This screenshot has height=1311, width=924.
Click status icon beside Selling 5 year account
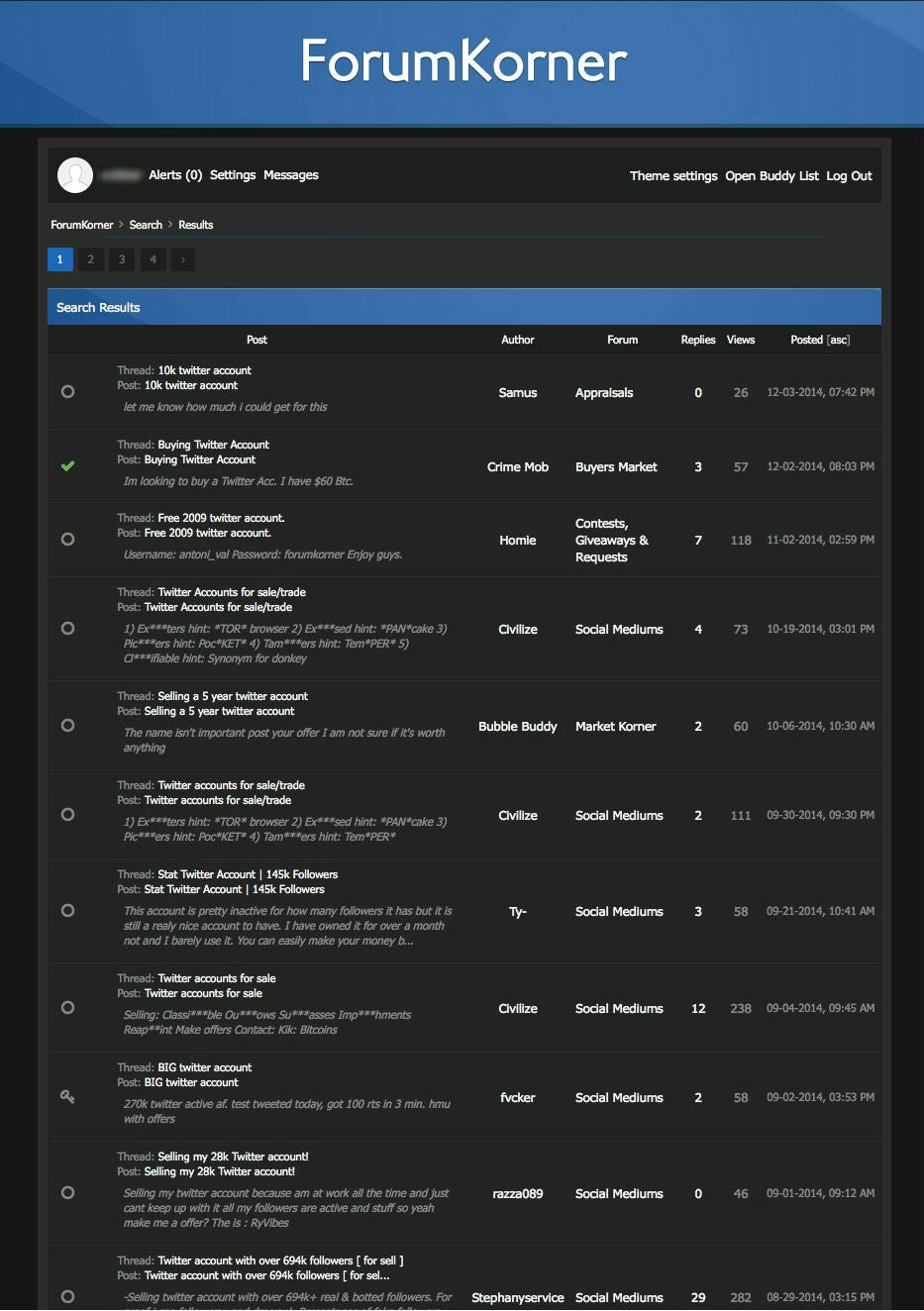pyautogui.click(x=67, y=726)
